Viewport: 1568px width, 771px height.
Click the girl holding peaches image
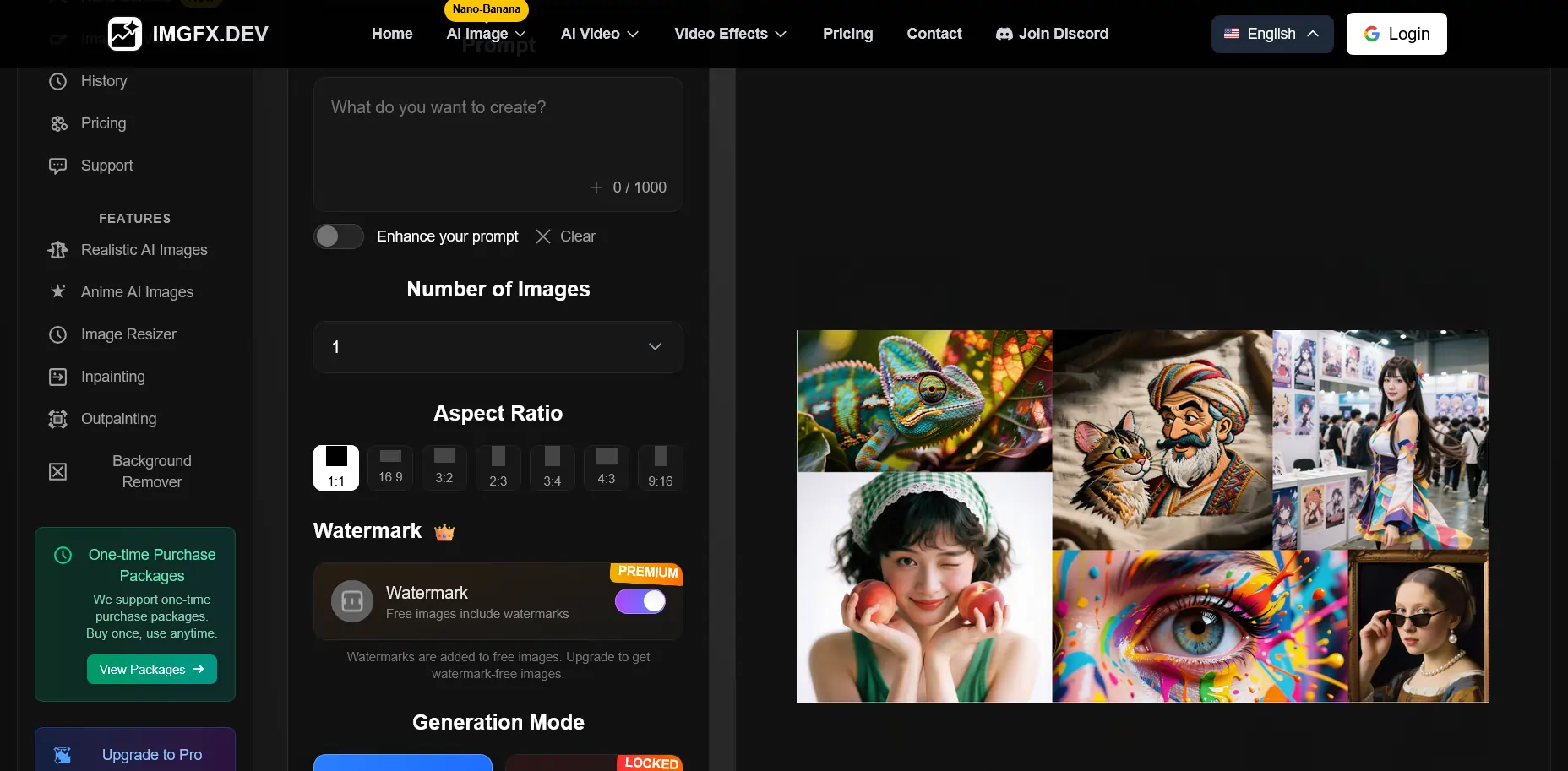[x=924, y=587]
